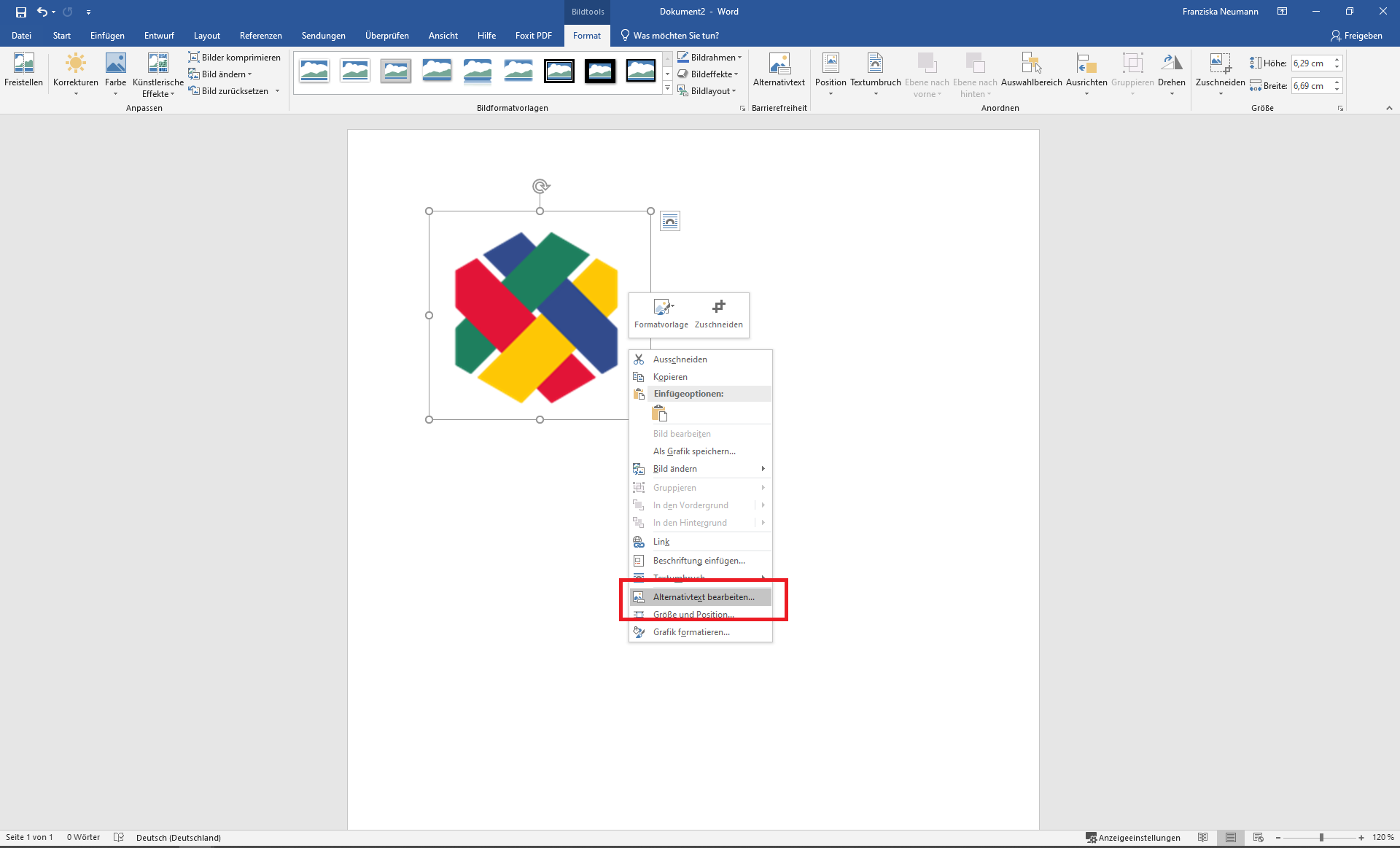Open the Bildrahmen dropdown

[709, 57]
